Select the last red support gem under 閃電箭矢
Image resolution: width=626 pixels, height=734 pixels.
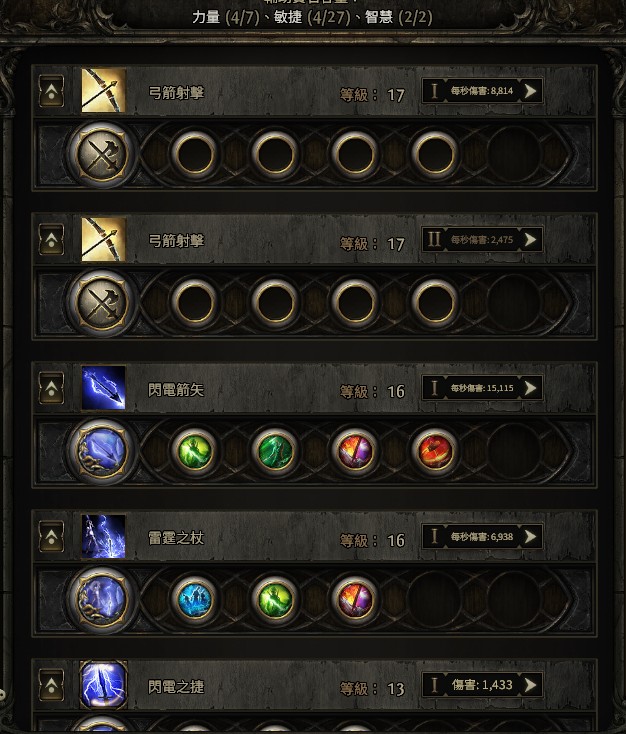click(x=434, y=452)
